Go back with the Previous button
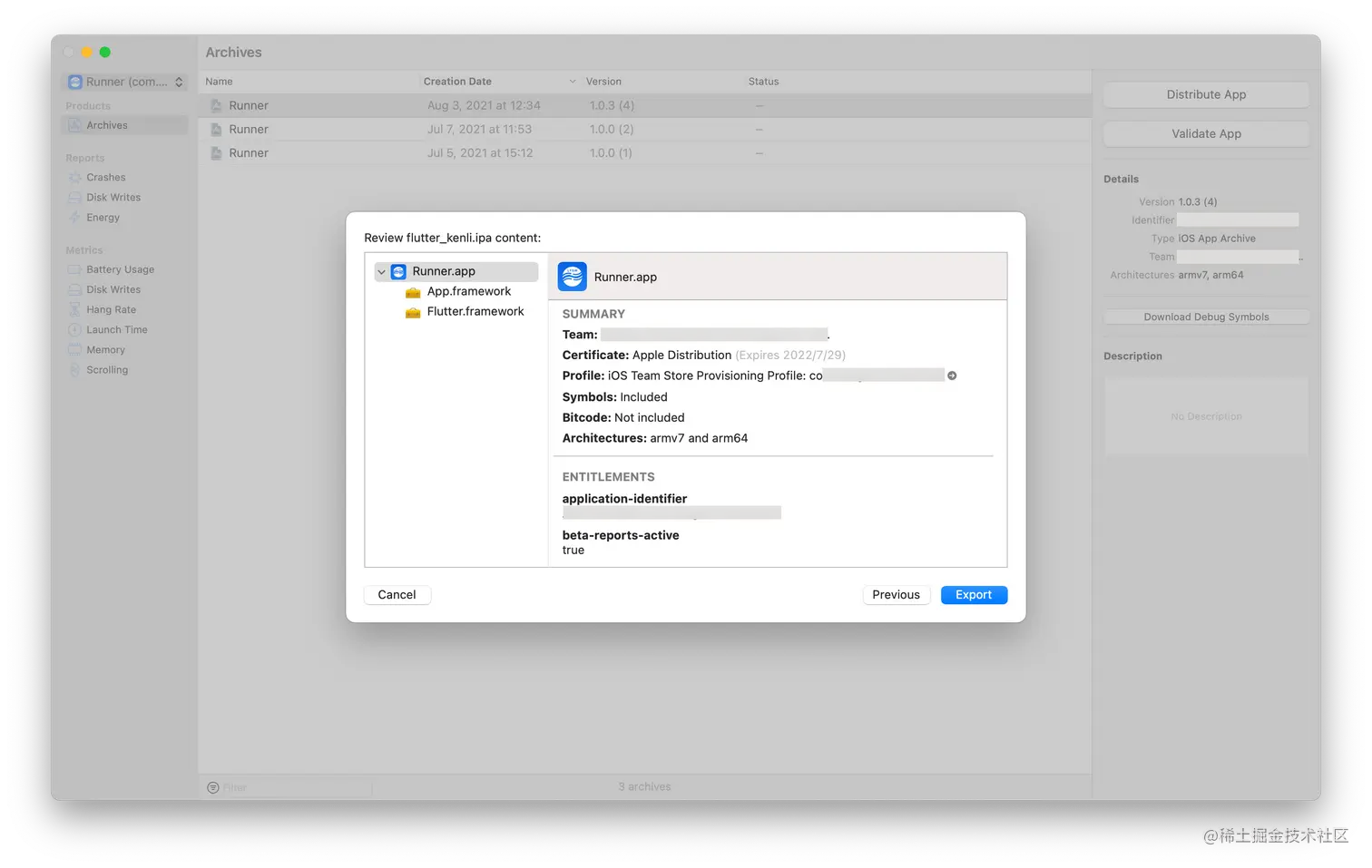The width and height of the screenshot is (1372, 868). [x=896, y=595]
